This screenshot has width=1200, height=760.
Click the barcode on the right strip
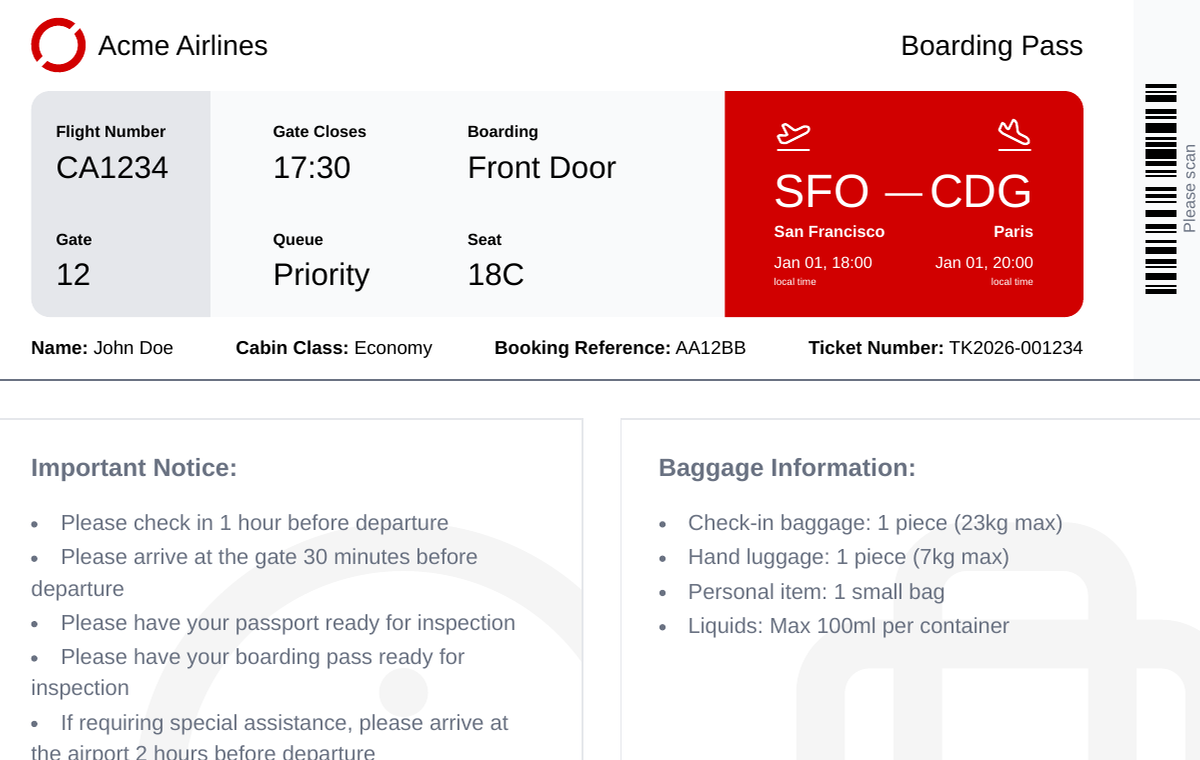1161,190
